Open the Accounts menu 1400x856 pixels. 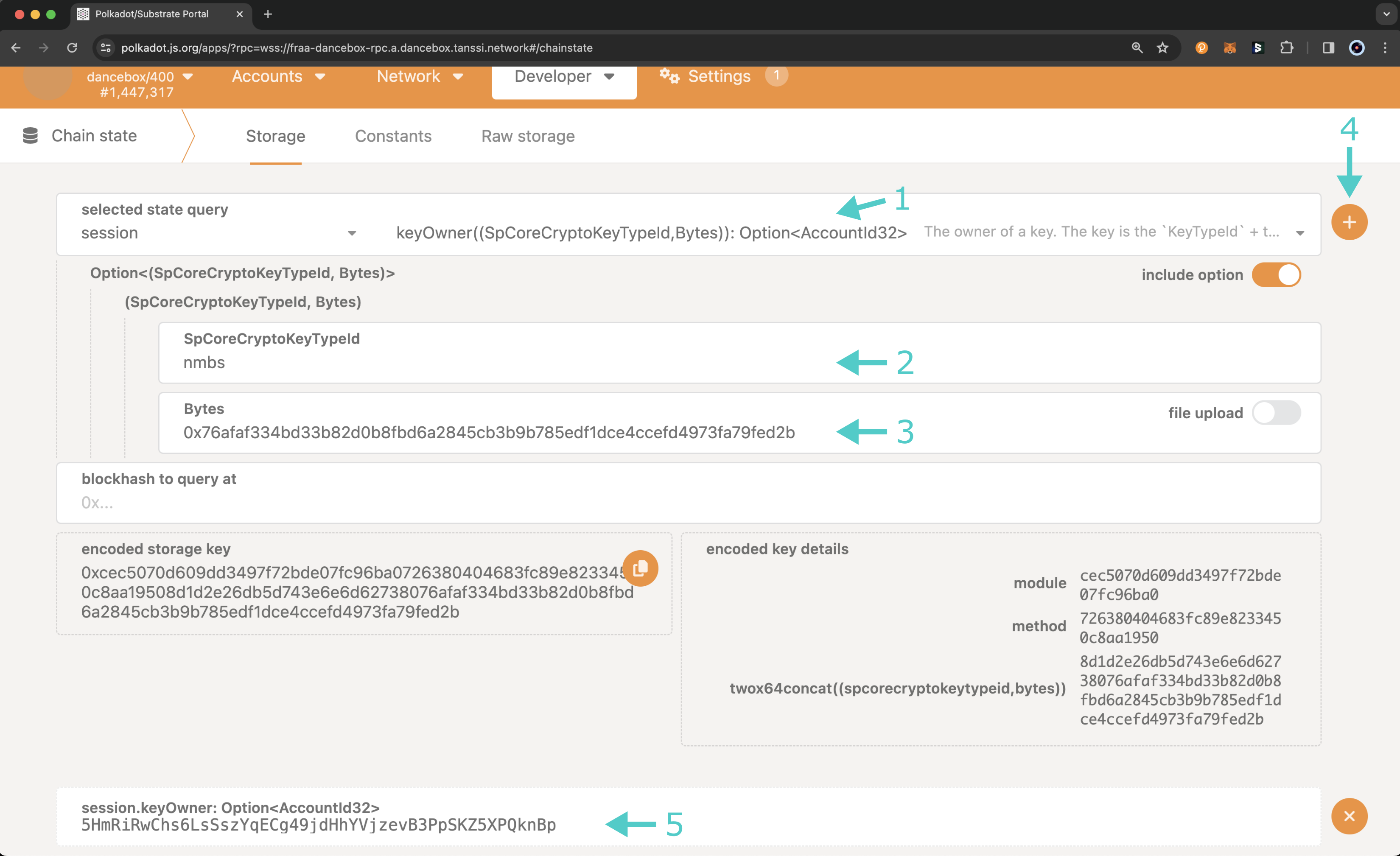click(x=278, y=76)
